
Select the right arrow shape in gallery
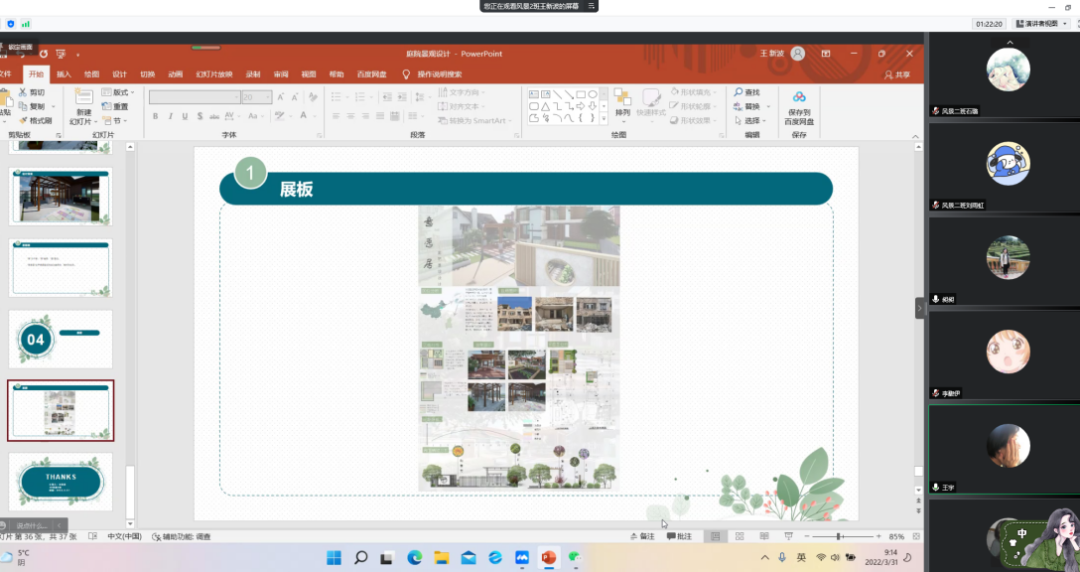pos(581,106)
